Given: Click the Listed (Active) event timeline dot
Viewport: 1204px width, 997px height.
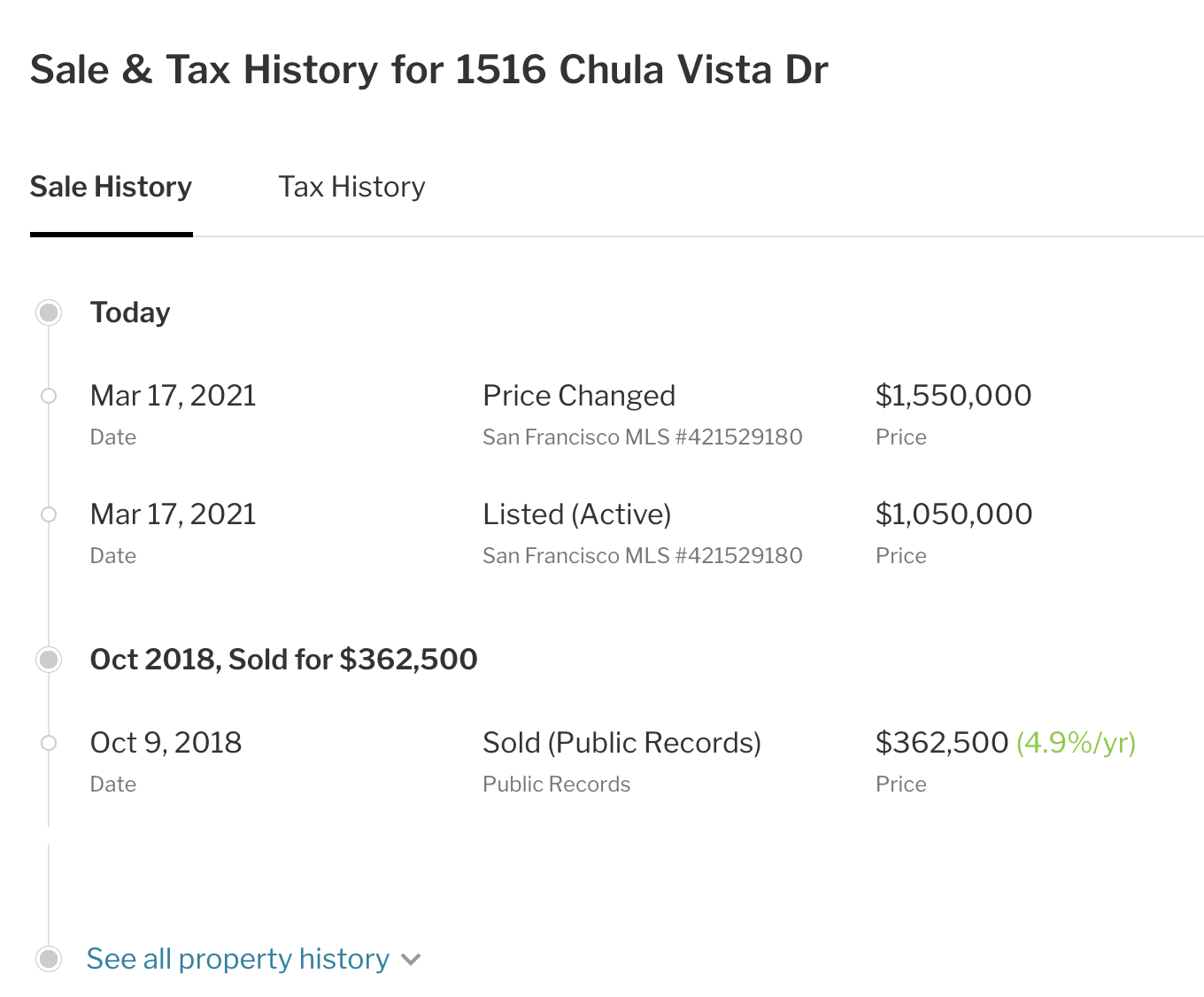Looking at the screenshot, I should [x=49, y=514].
